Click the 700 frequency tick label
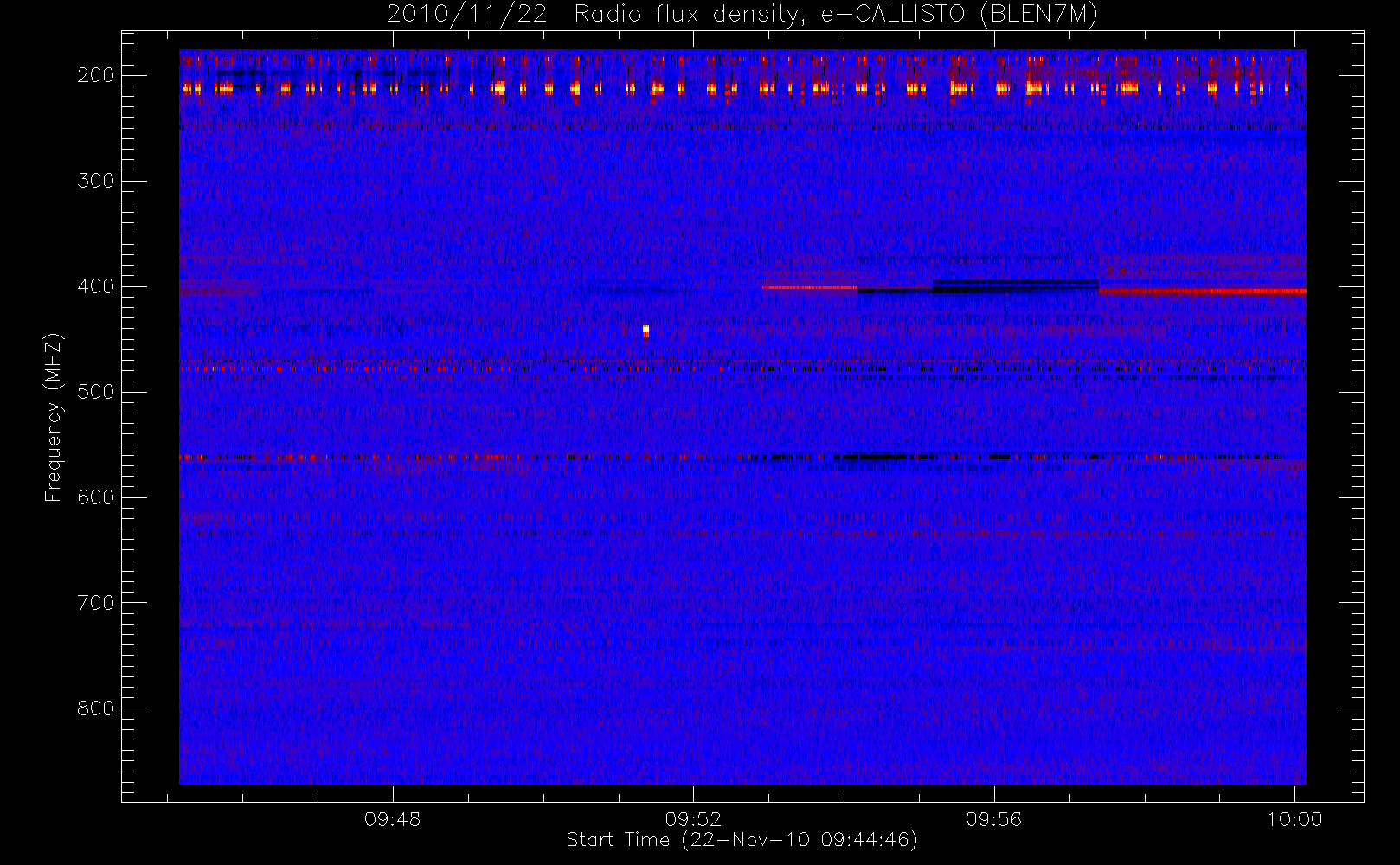This screenshot has width=1400, height=865. tap(96, 603)
